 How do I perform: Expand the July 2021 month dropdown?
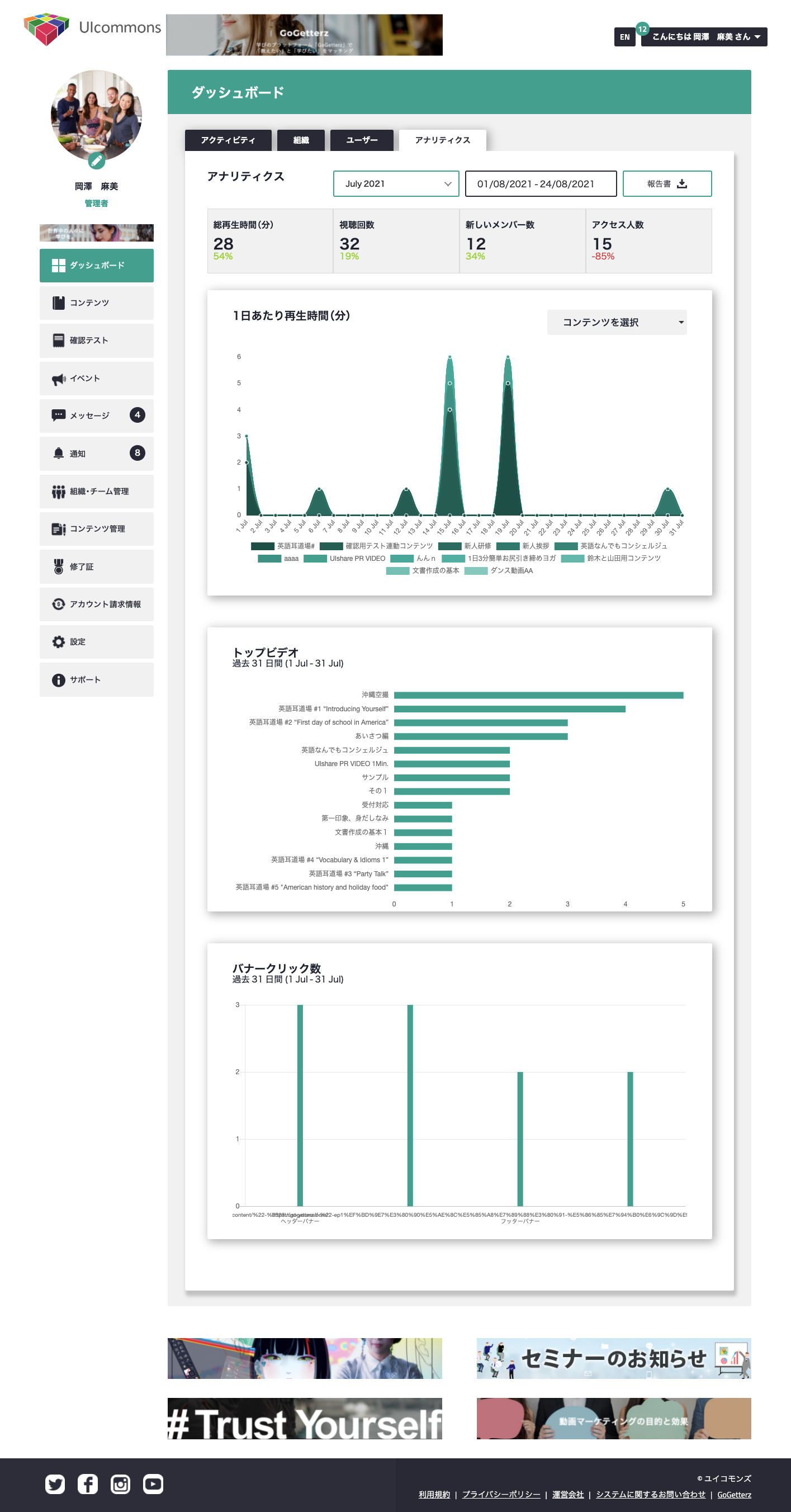396,184
